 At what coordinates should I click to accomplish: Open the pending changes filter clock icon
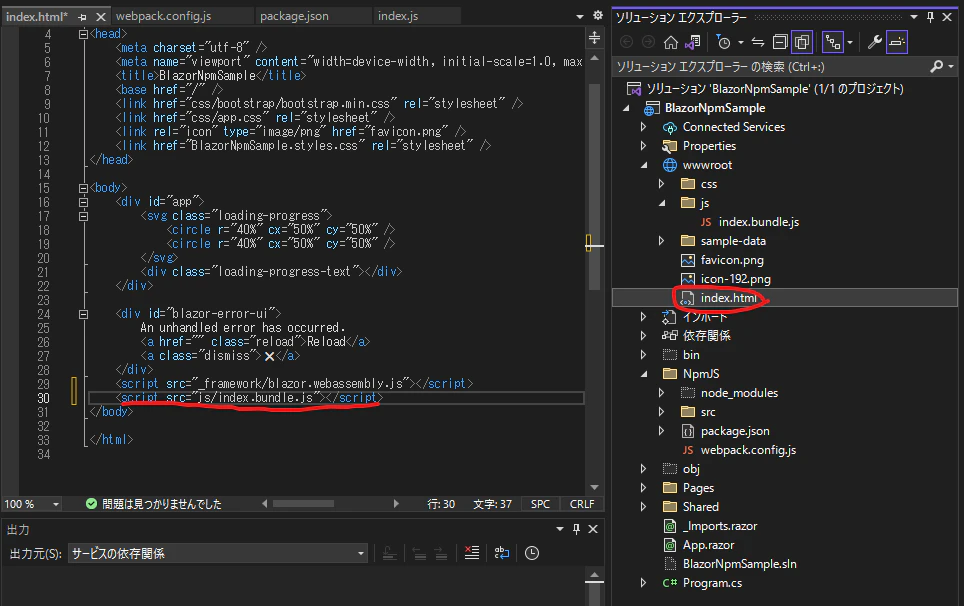pos(724,42)
